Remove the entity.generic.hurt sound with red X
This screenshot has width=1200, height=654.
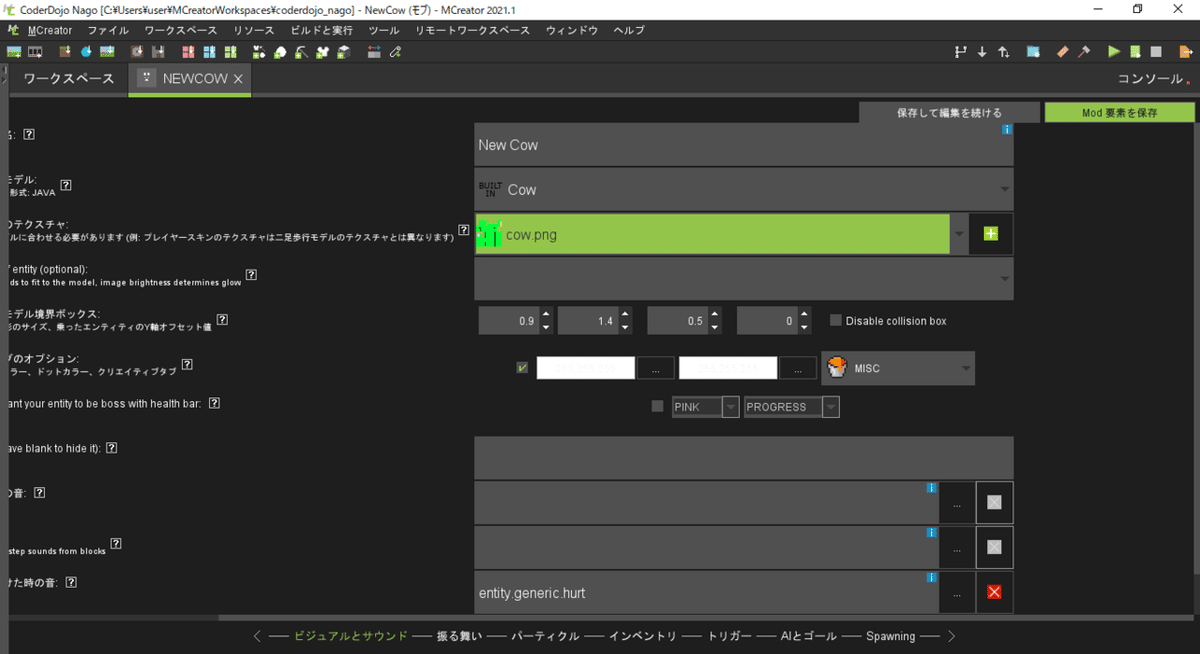(x=993, y=592)
